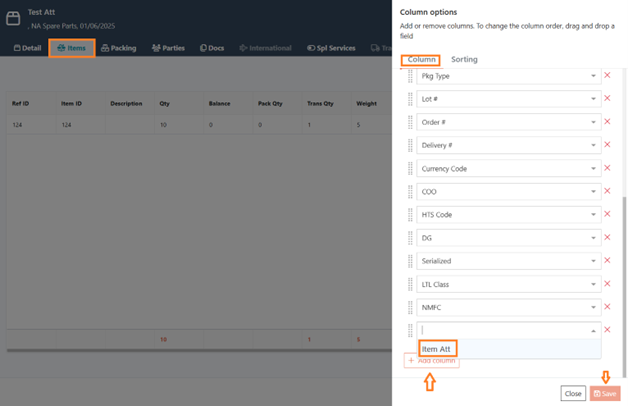Switch to the Column tab
This screenshot has height=406, width=628.
[x=421, y=59]
